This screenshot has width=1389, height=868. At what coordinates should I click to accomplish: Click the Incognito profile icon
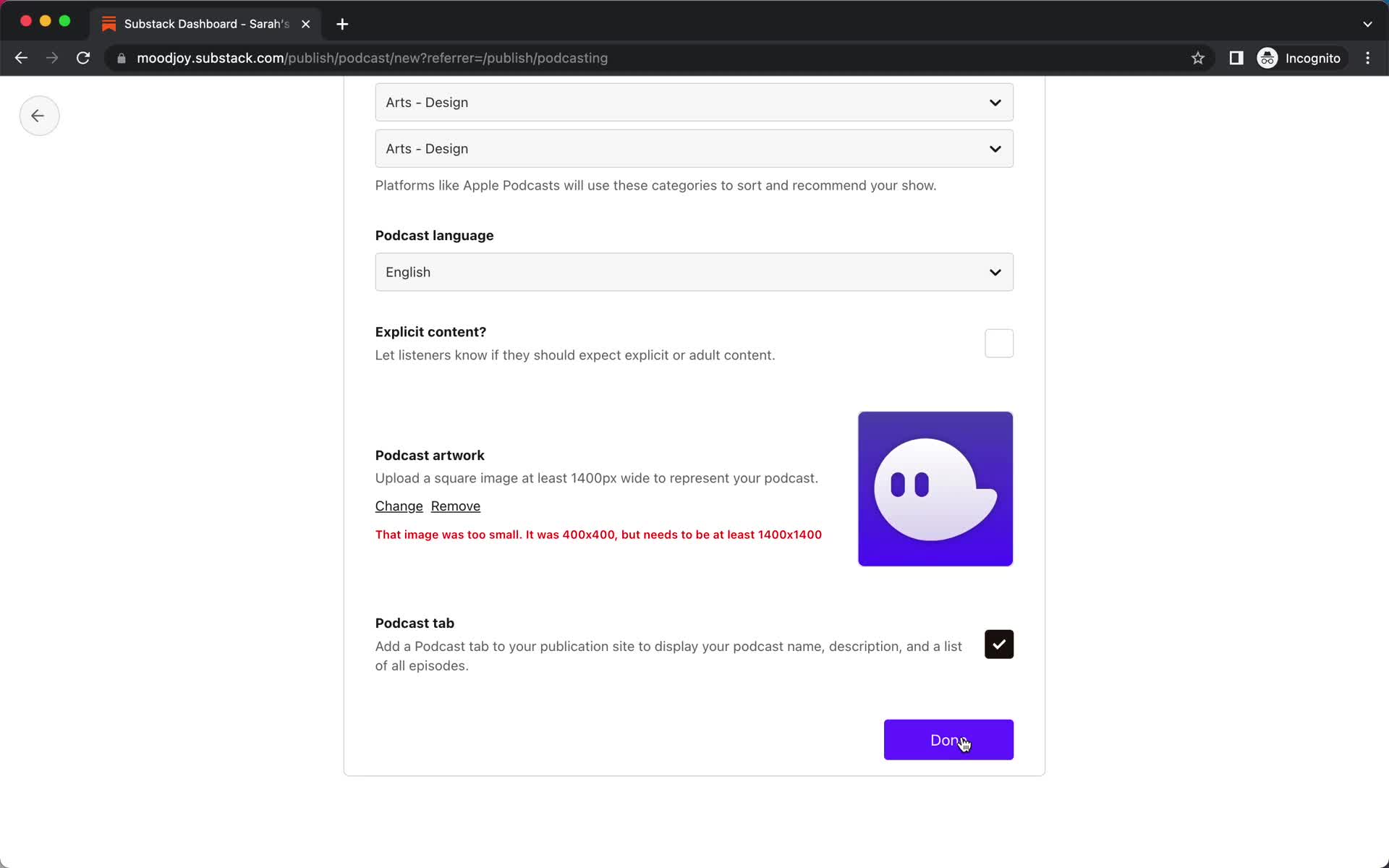1268,57
